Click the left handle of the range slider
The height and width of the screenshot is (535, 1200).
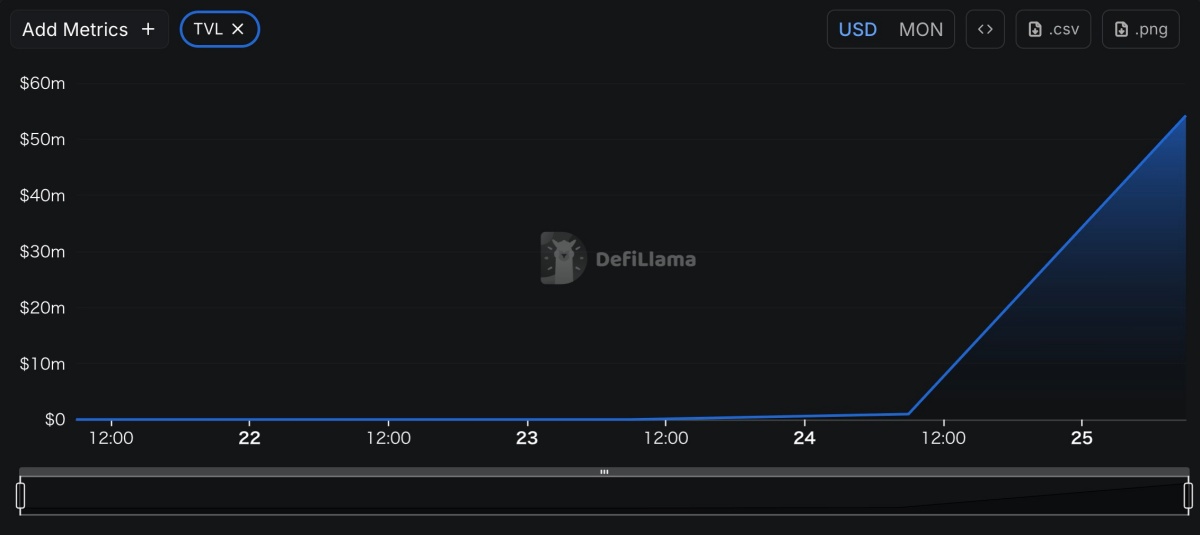20,495
